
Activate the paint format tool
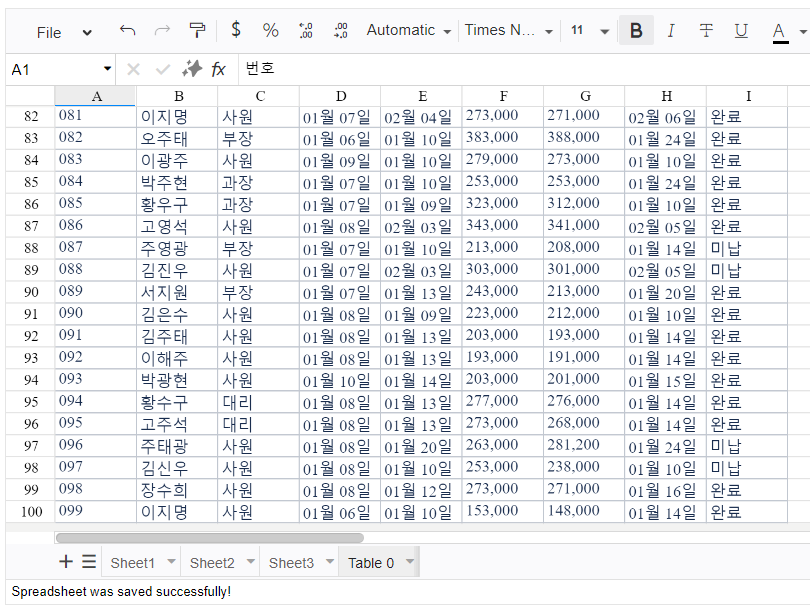click(x=197, y=31)
